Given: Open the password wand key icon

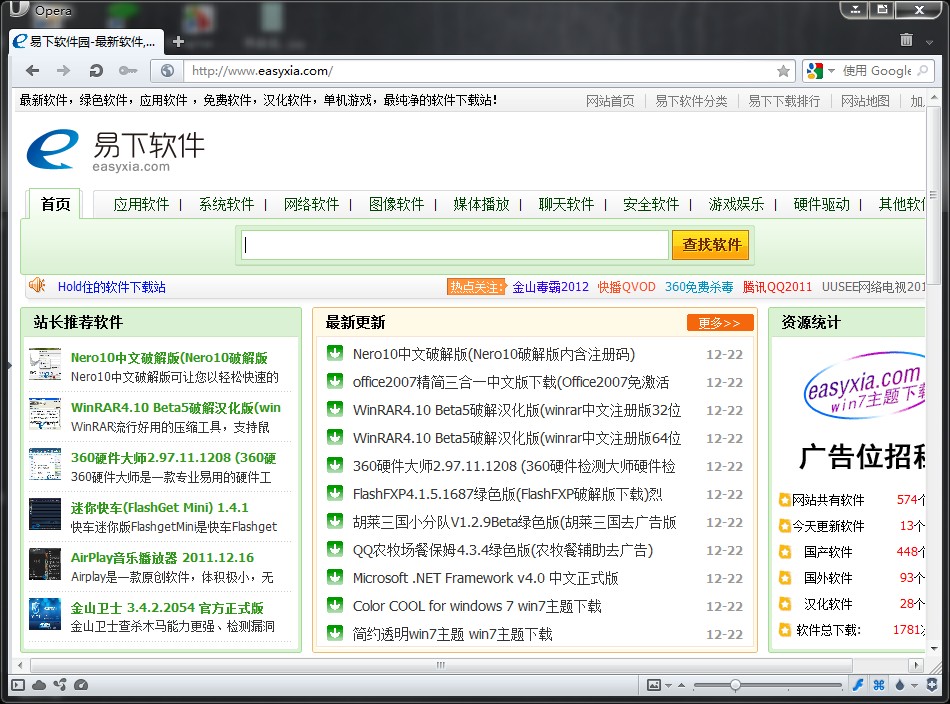Looking at the screenshot, I should pyautogui.click(x=127, y=71).
